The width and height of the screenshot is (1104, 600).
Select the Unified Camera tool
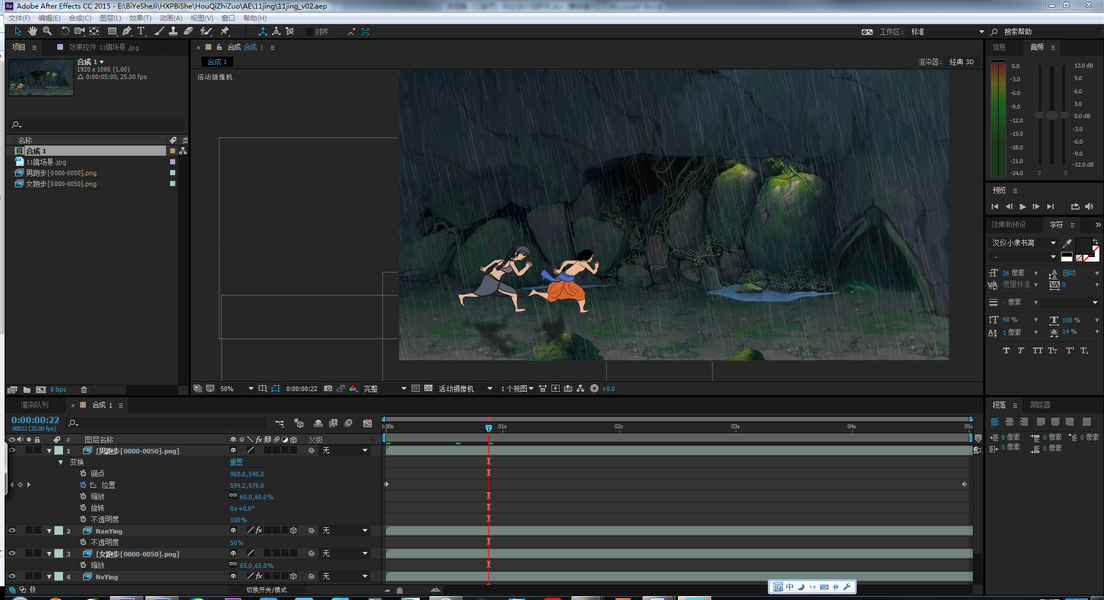pyautogui.click(x=79, y=31)
